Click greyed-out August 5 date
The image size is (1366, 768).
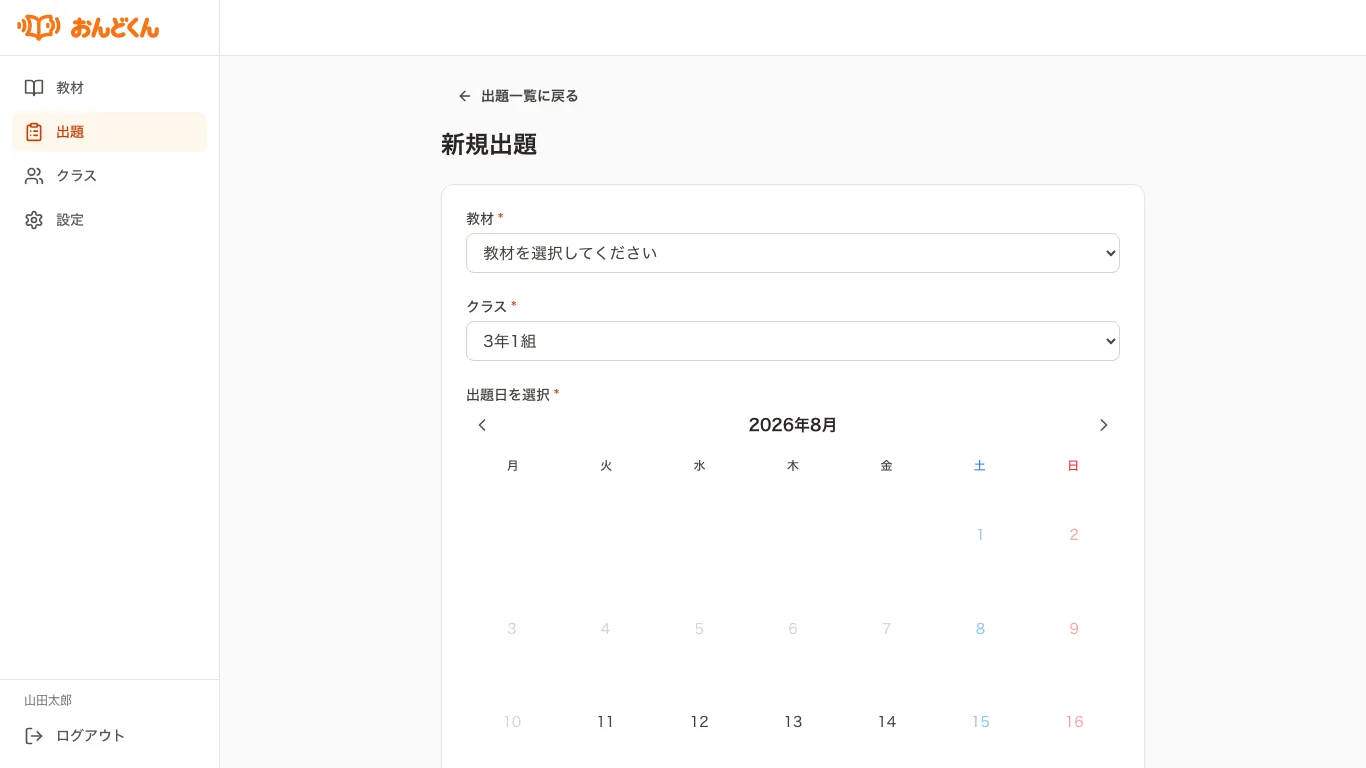(700, 629)
